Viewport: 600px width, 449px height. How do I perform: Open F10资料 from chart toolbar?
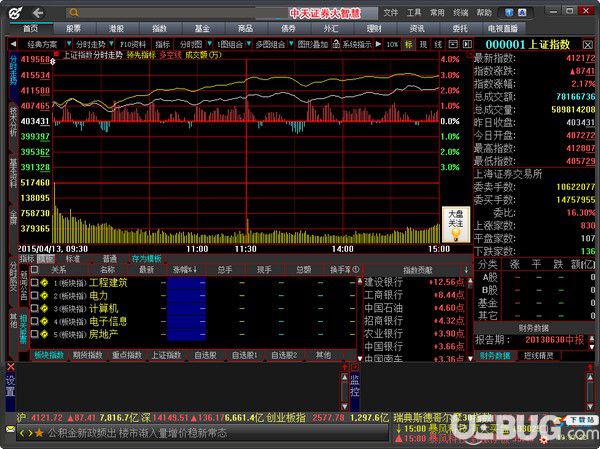click(132, 44)
